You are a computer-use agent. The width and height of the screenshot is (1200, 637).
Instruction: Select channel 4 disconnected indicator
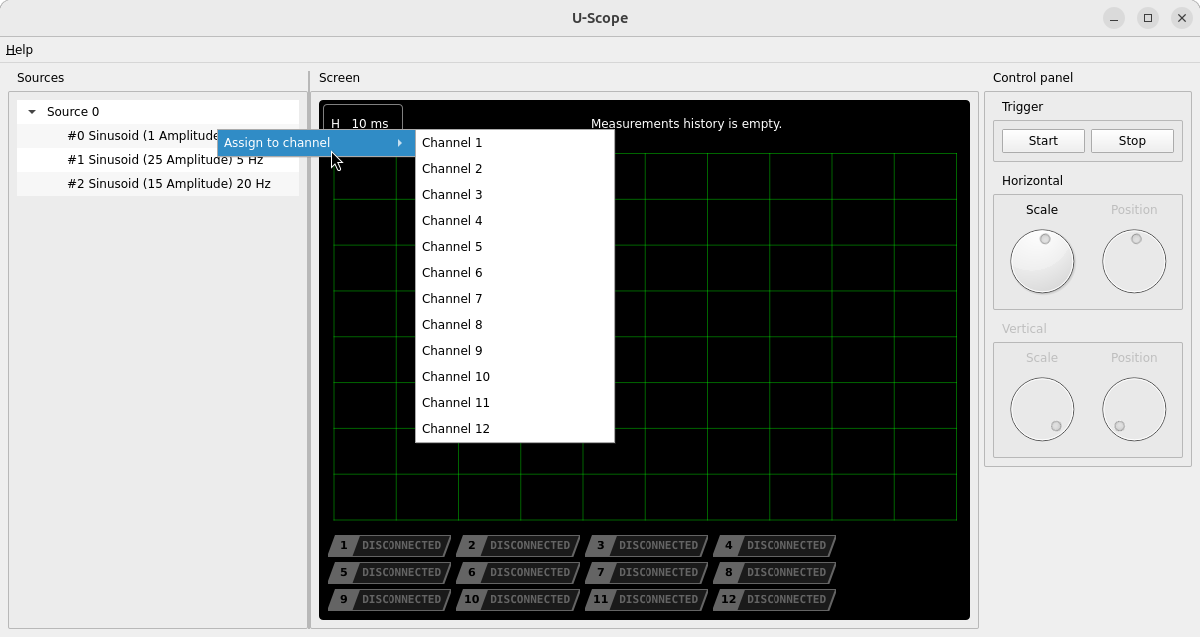pyautogui.click(x=773, y=546)
